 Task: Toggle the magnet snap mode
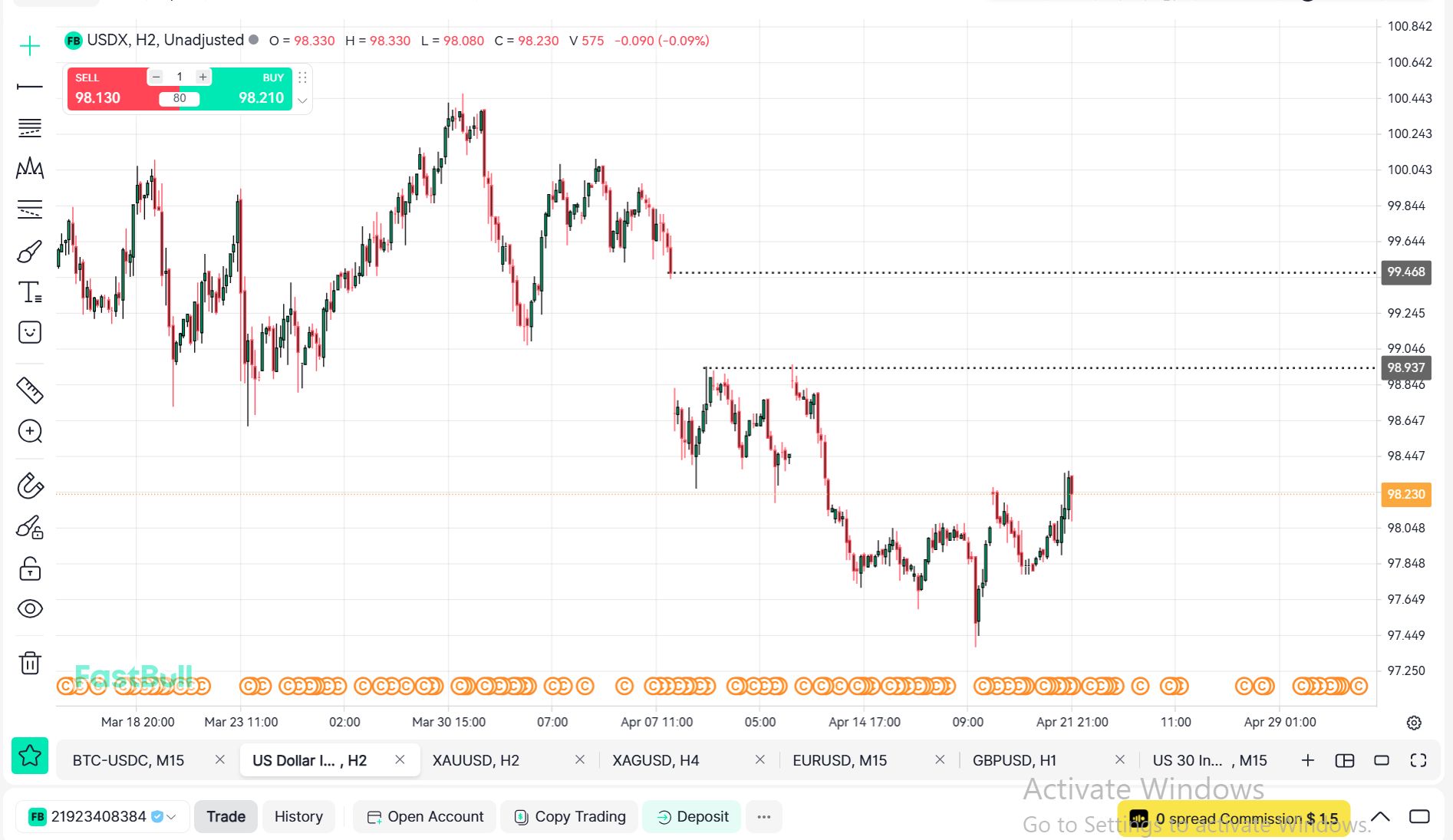tap(30, 486)
